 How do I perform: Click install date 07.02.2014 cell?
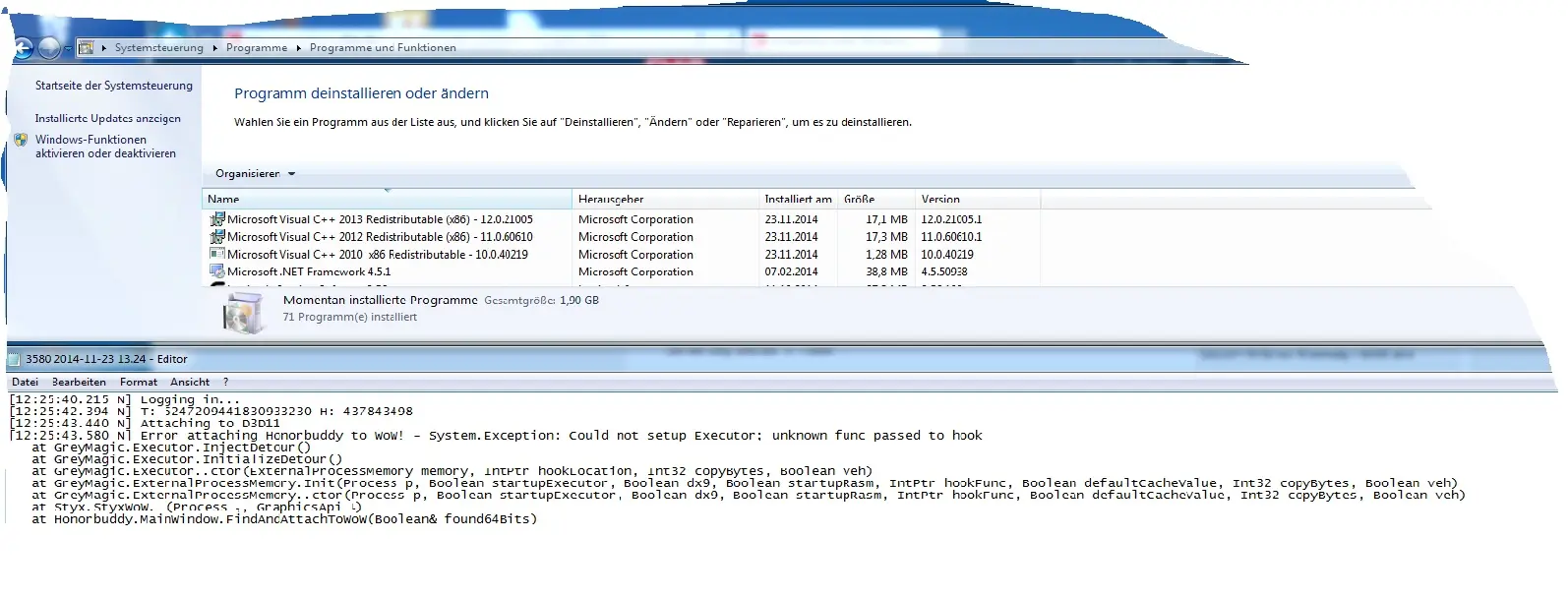[791, 271]
